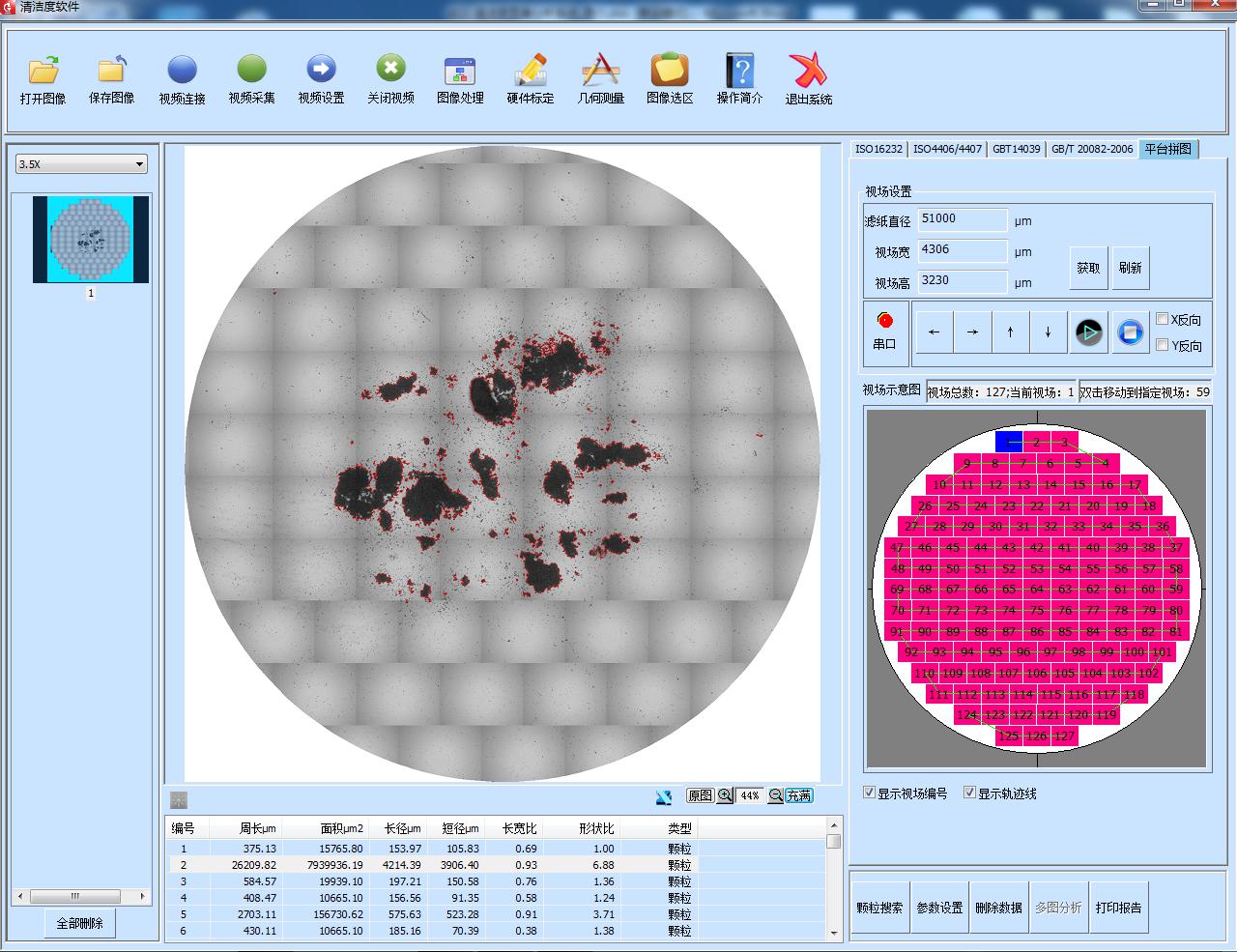Open the 3.5X magnification dropdown

pyautogui.click(x=81, y=164)
